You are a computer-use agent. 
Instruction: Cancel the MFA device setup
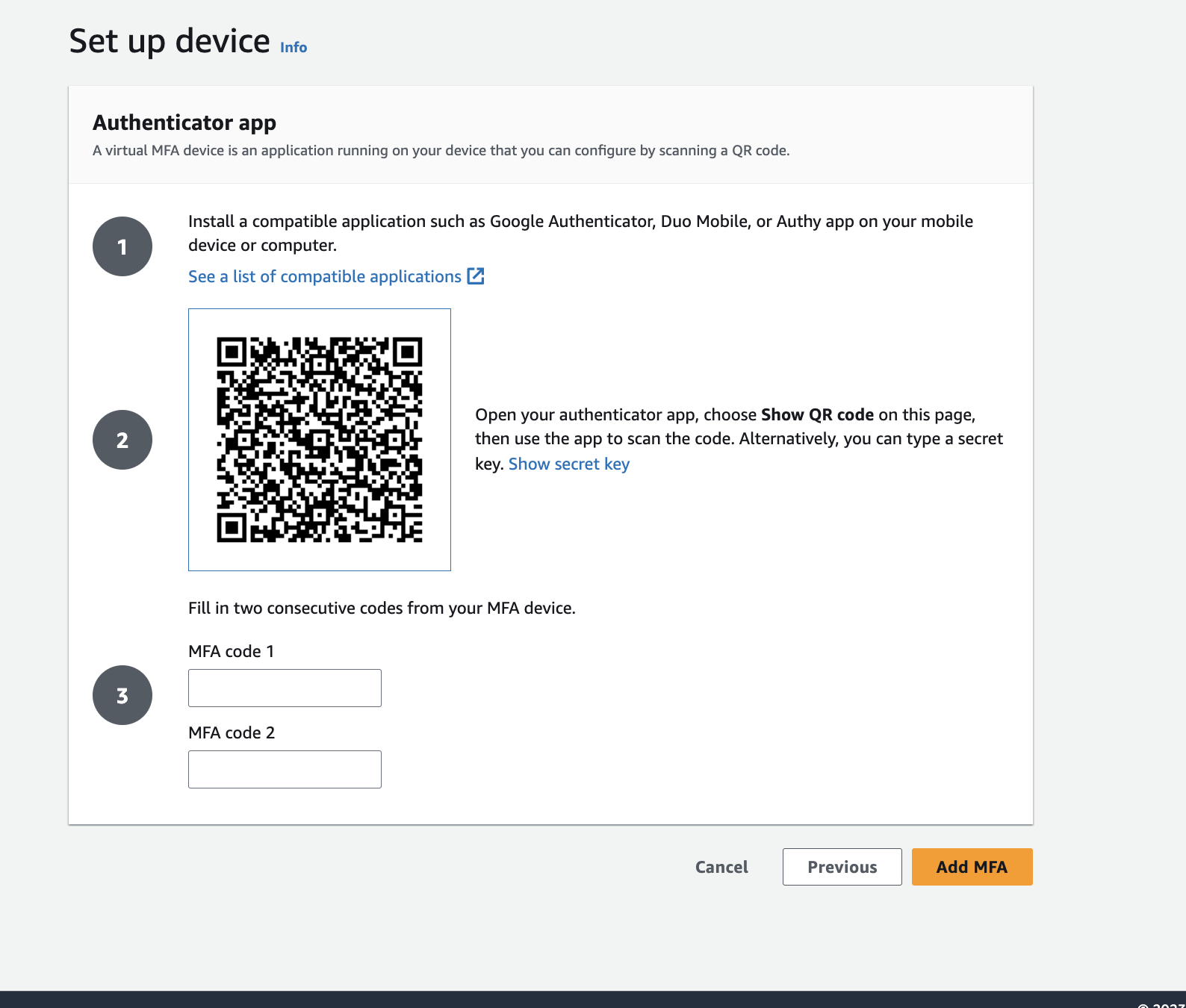coord(721,867)
